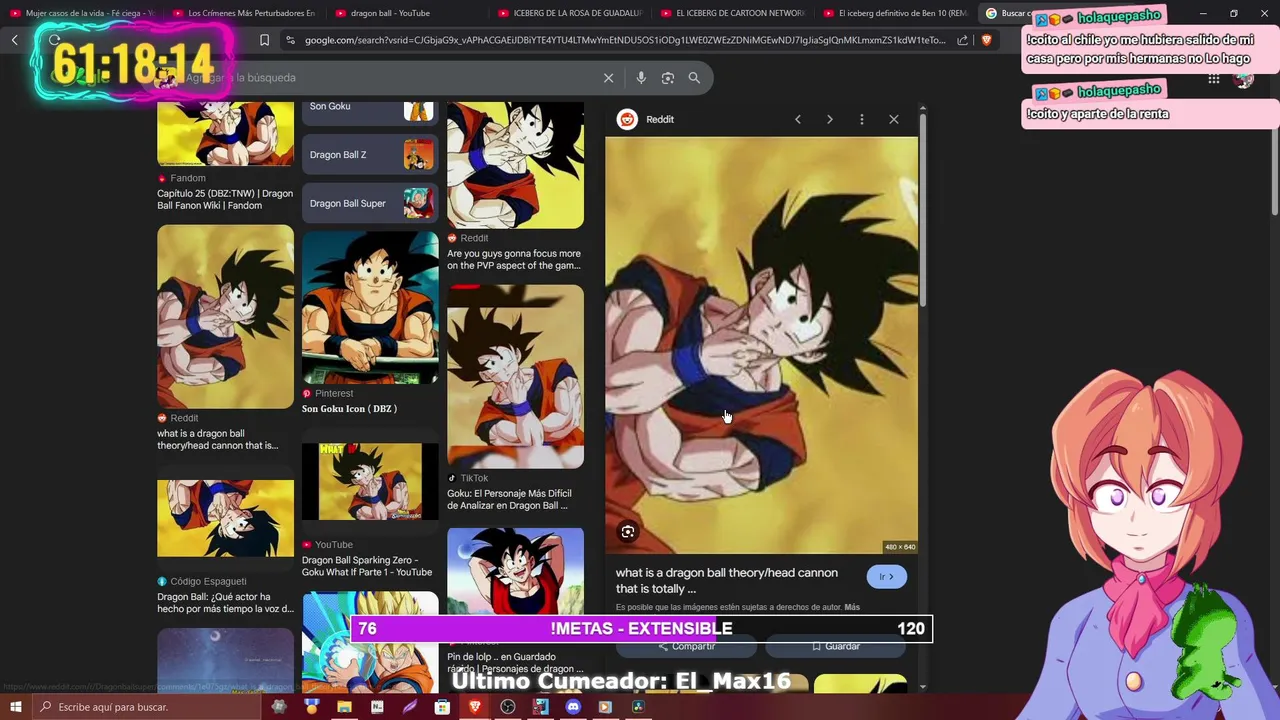The image size is (1280, 720).
Task: Open the 'Más' link under copyright notice
Action: click(852, 607)
